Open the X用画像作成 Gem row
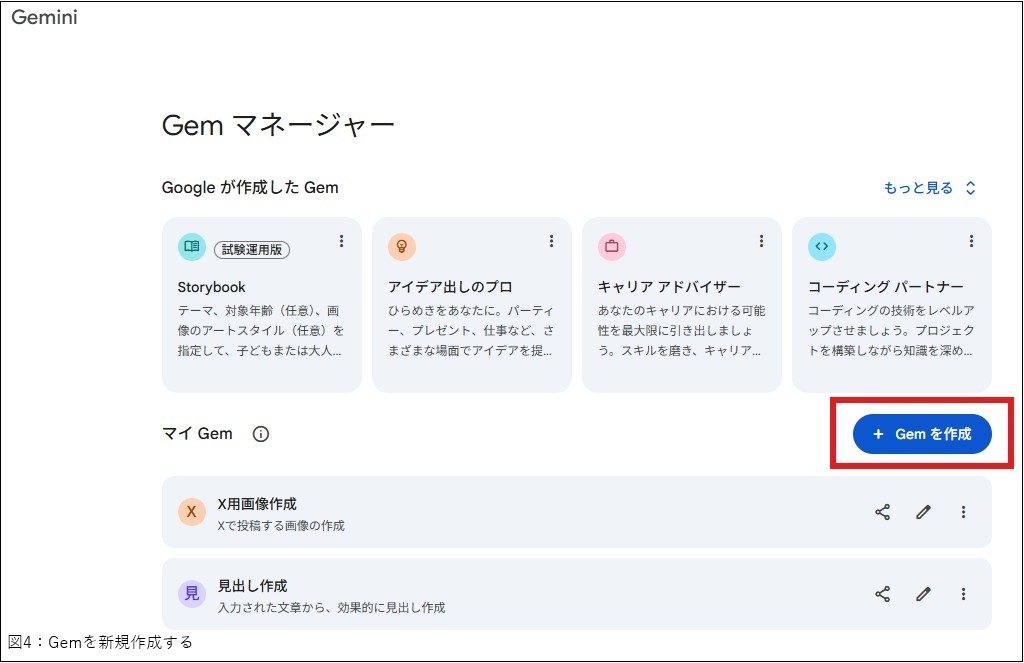Image resolution: width=1024 pixels, height=663 pixels. [500, 512]
